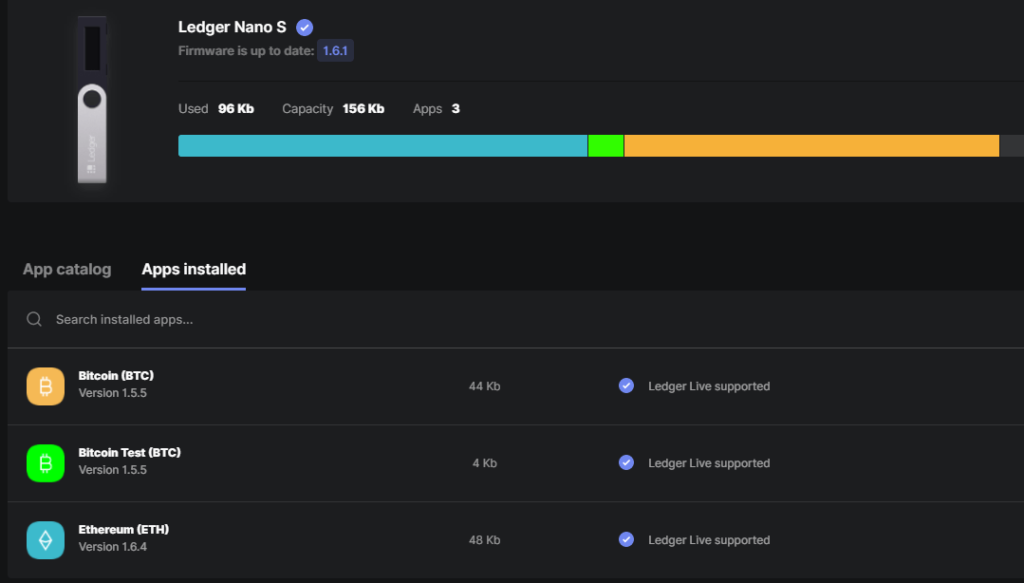
Task: Click the Ledger Nano S device title
Action: point(232,28)
